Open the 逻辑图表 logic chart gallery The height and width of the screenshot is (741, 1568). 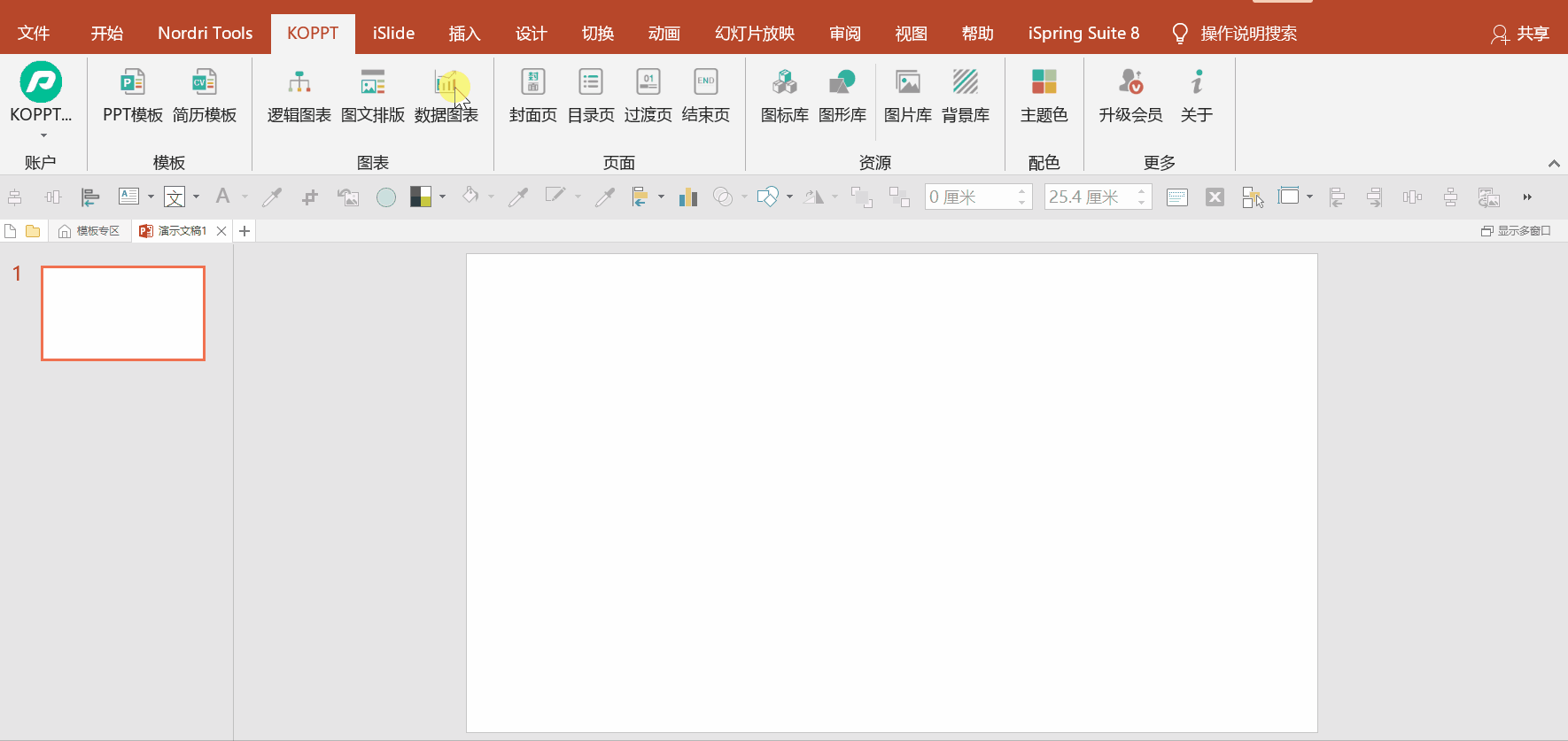click(x=299, y=96)
